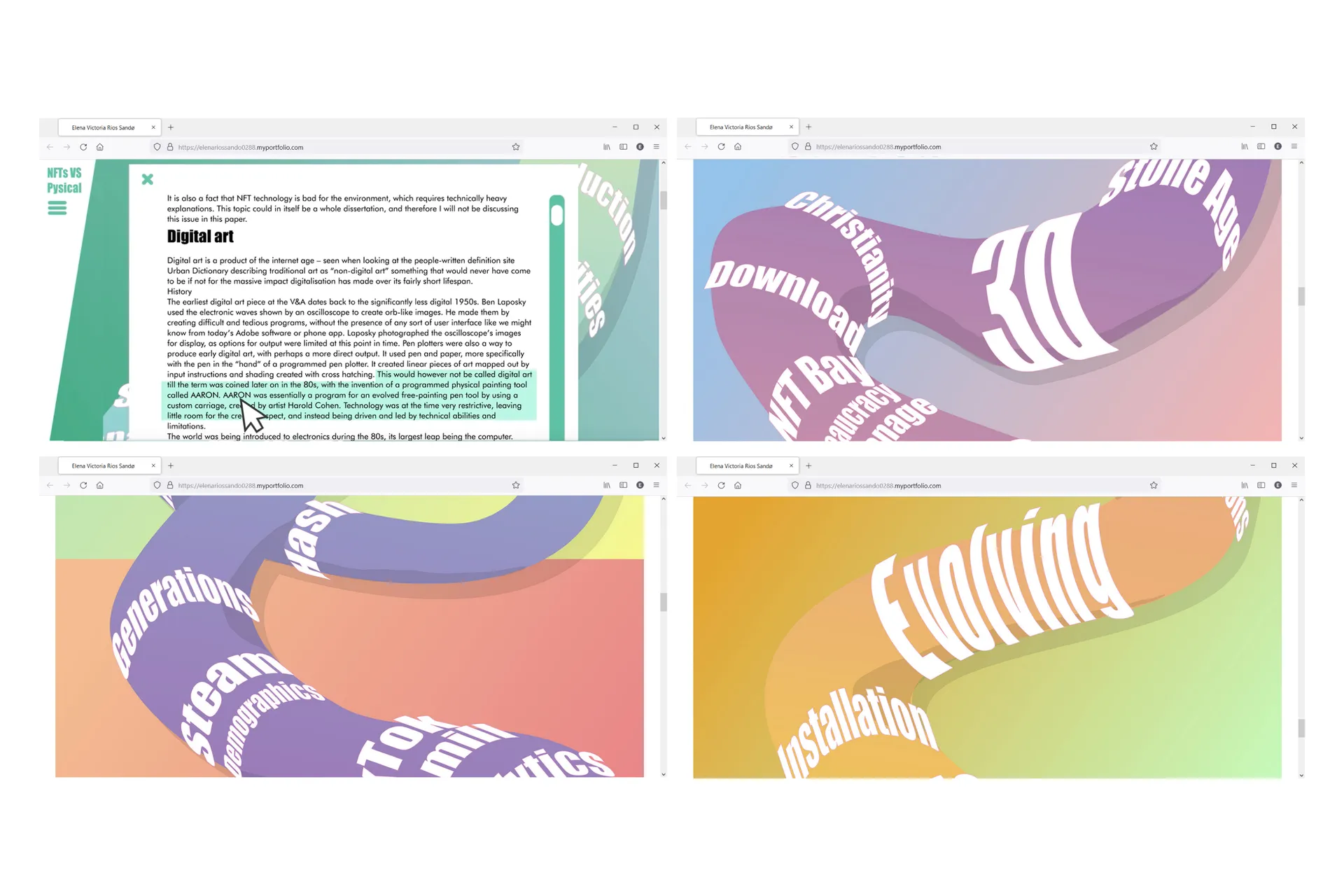
Task: Toggle bookmark star in the Evolving window
Action: (x=1154, y=485)
